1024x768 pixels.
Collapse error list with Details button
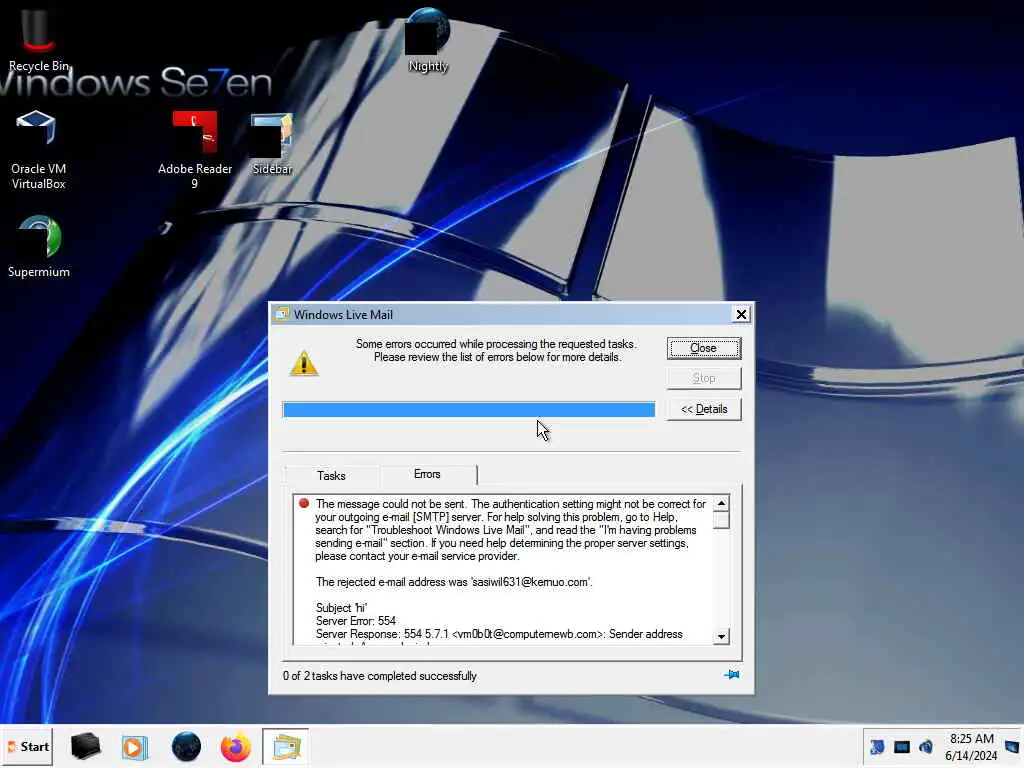click(x=703, y=409)
